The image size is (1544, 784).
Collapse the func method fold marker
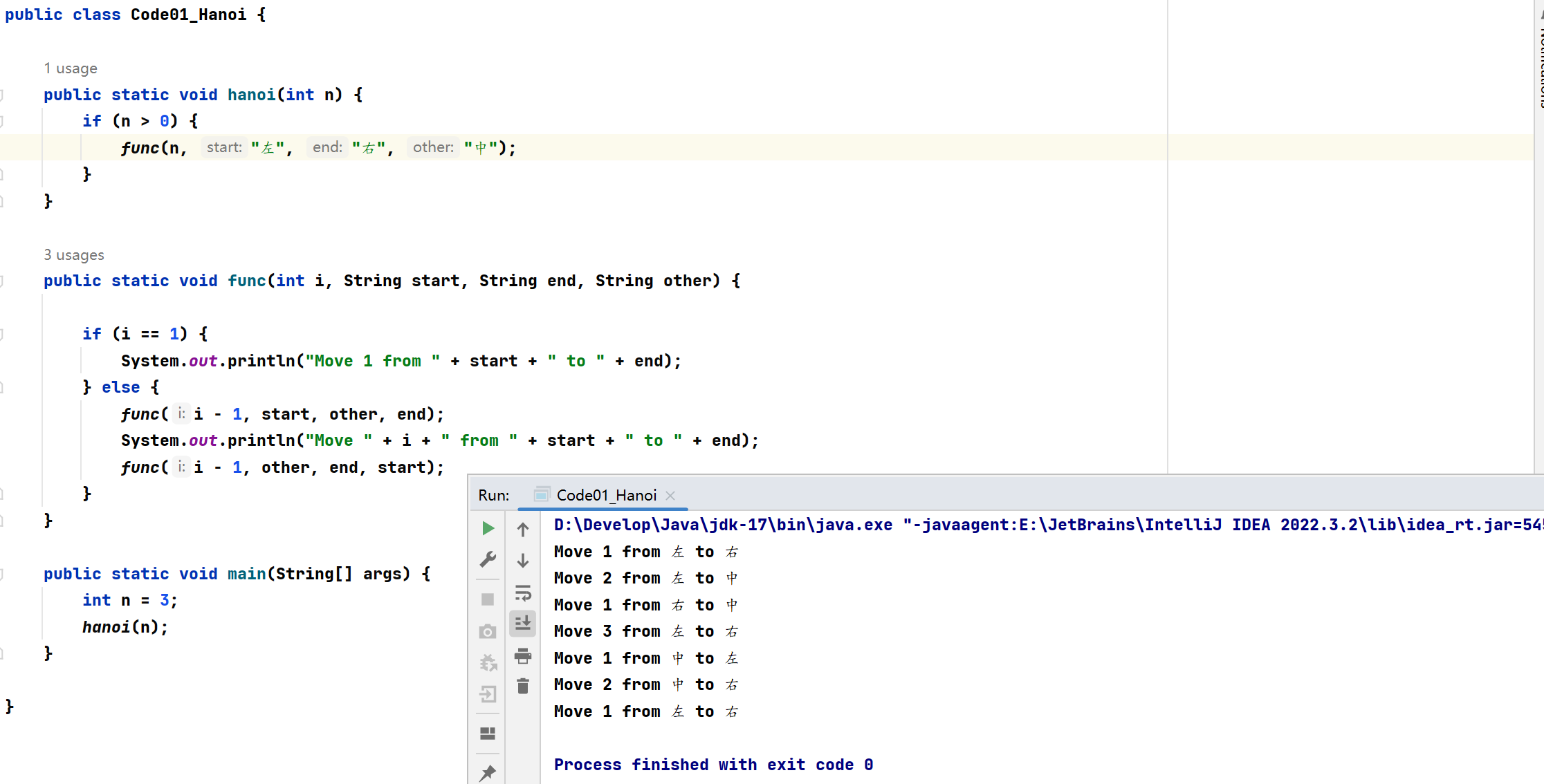[2, 281]
